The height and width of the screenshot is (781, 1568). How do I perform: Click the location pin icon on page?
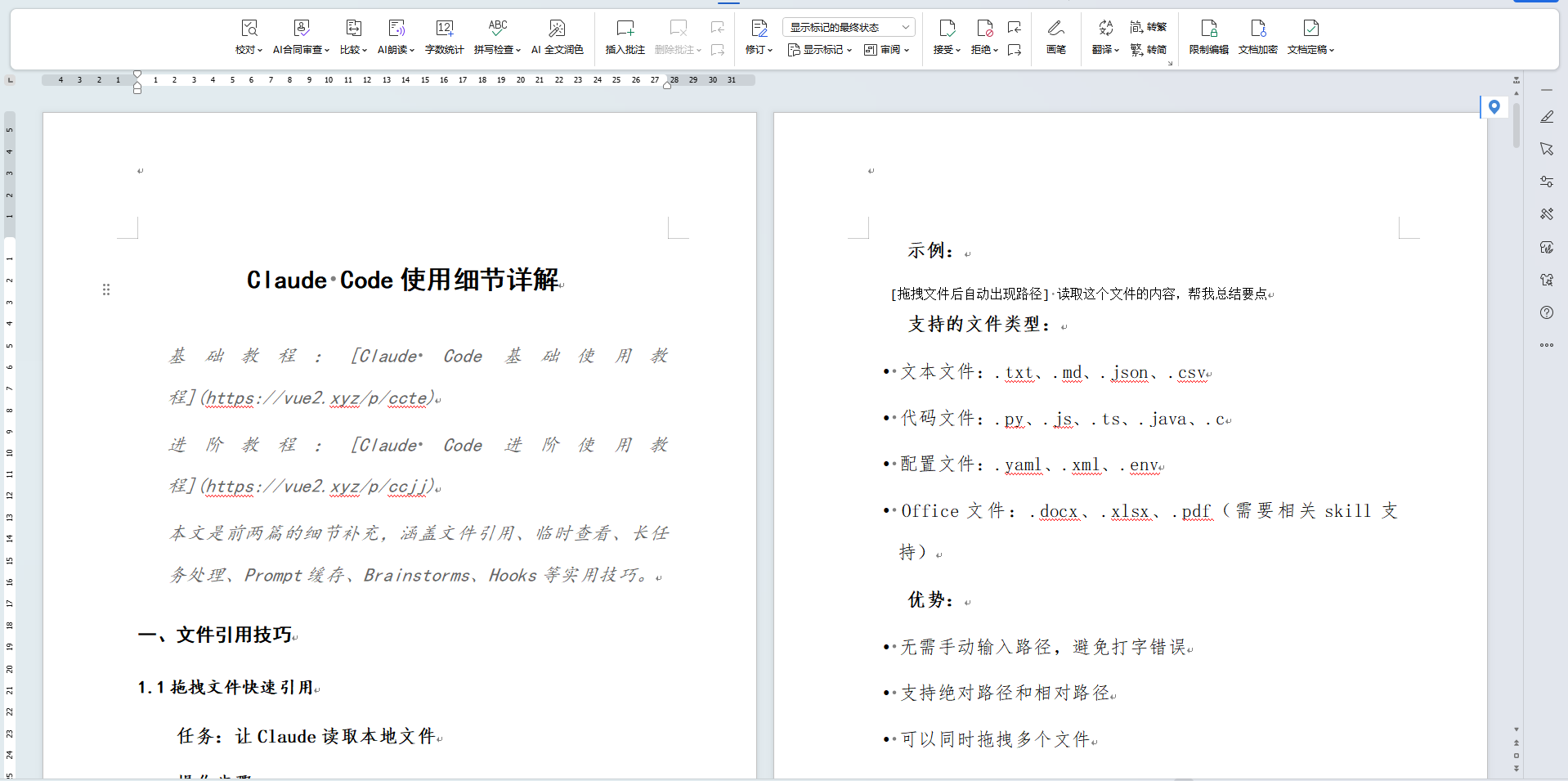point(1494,107)
